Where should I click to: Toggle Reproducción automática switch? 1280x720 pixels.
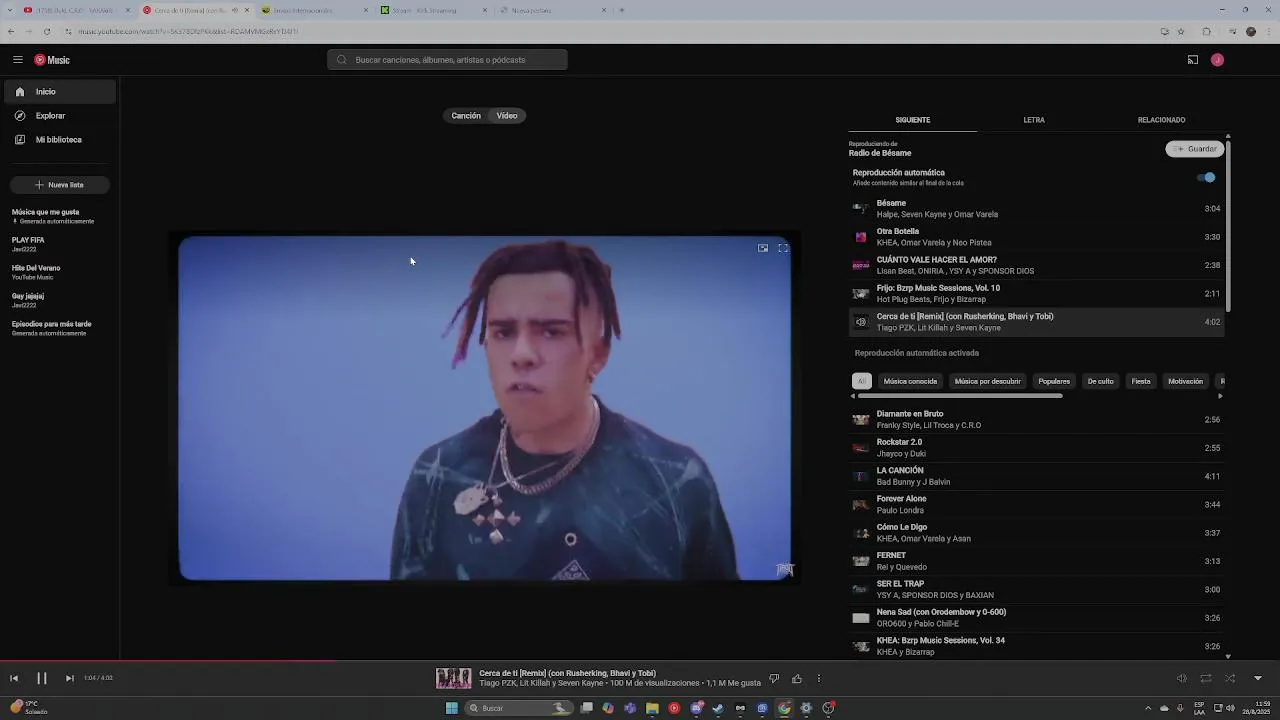pos(1207,178)
